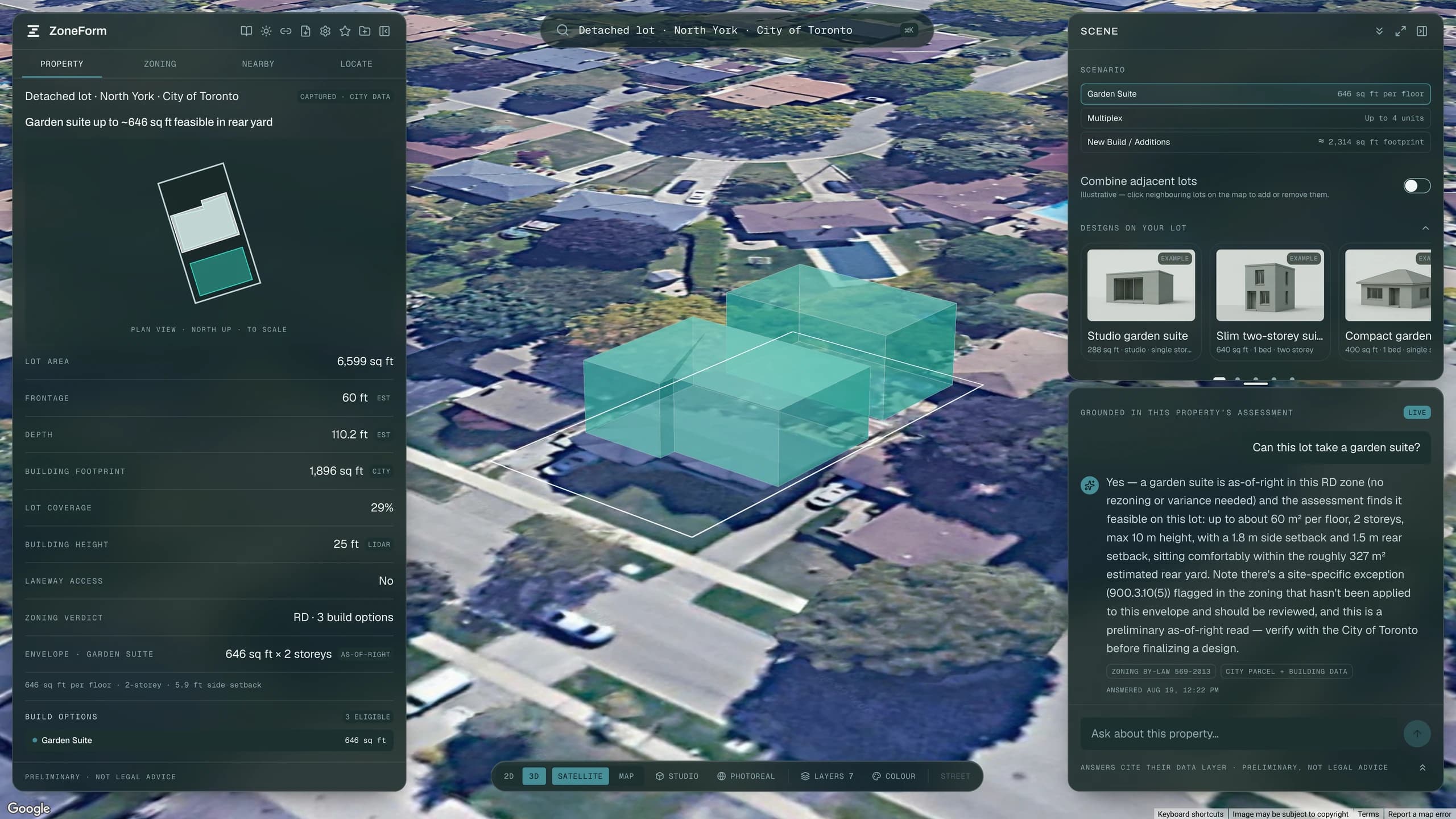This screenshot has width=1456, height=819.
Task: Expand chat footer chevron
Action: [1422, 768]
